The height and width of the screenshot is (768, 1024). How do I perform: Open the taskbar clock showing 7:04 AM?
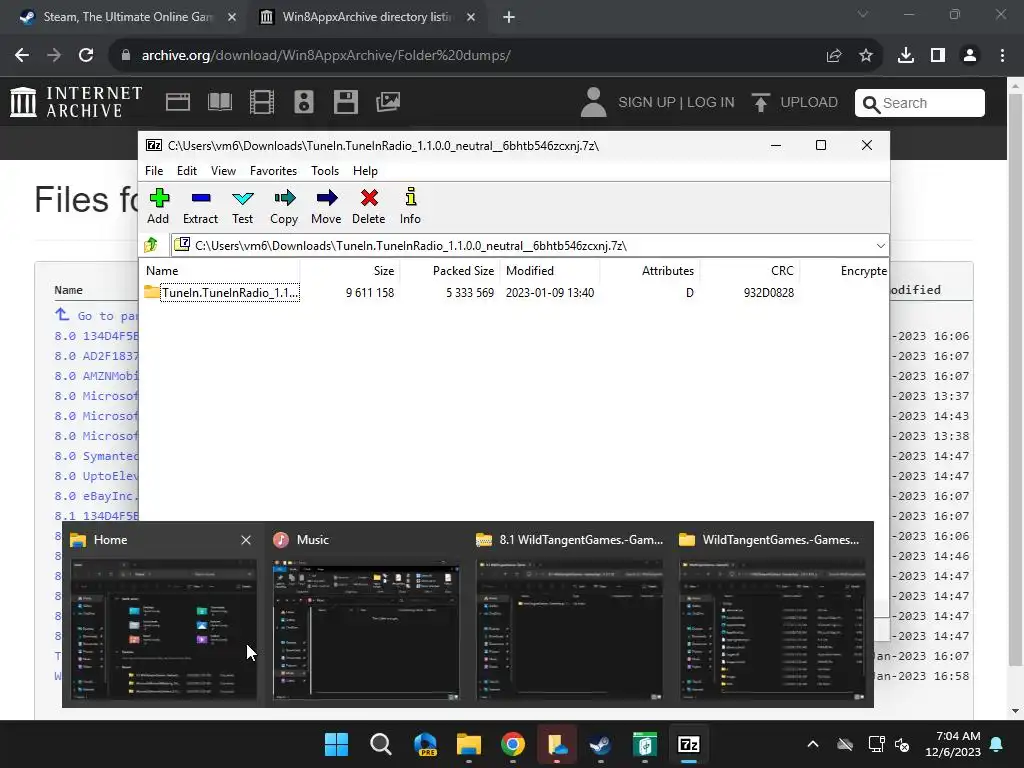(953, 744)
